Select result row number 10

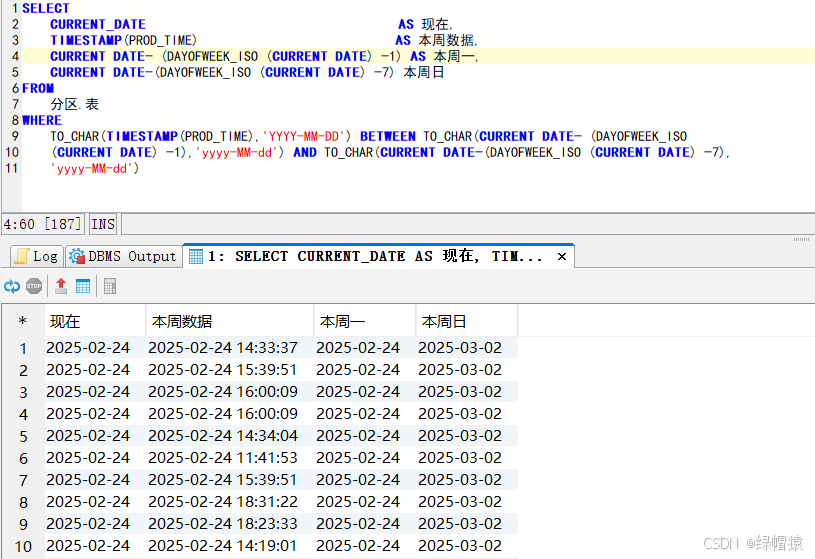23,546
